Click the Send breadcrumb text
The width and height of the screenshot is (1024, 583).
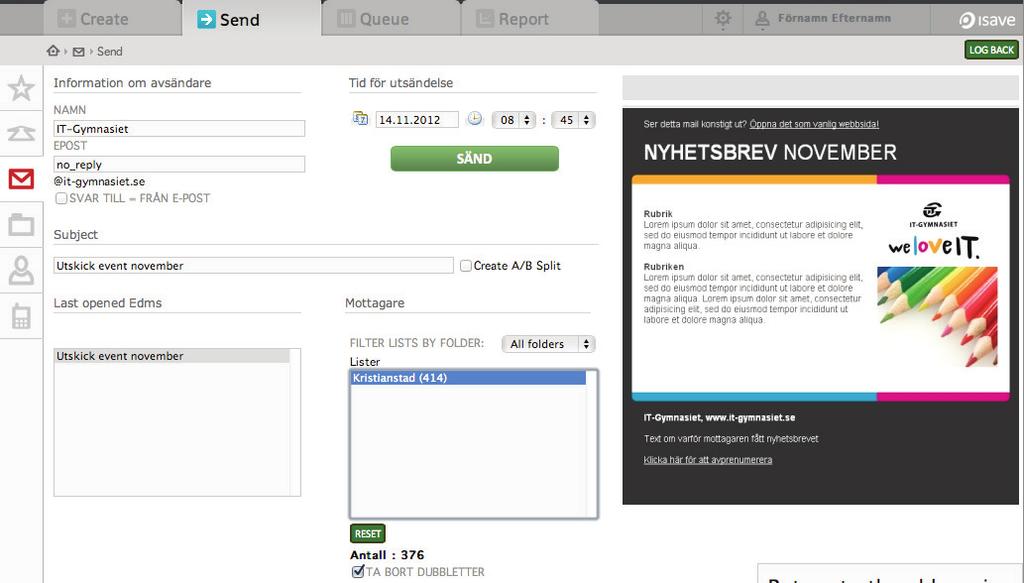pyautogui.click(x=110, y=52)
